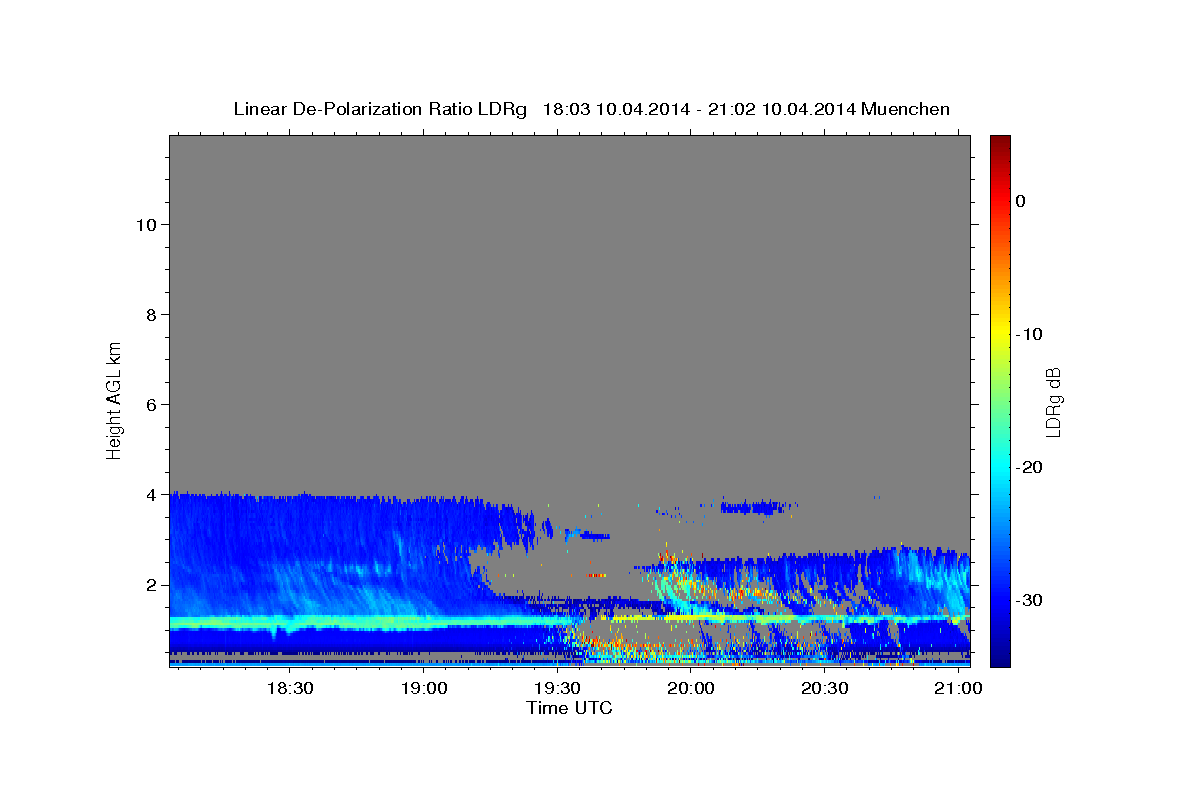
Task: Click the colorbar value -30 label
Action: coord(1030,600)
